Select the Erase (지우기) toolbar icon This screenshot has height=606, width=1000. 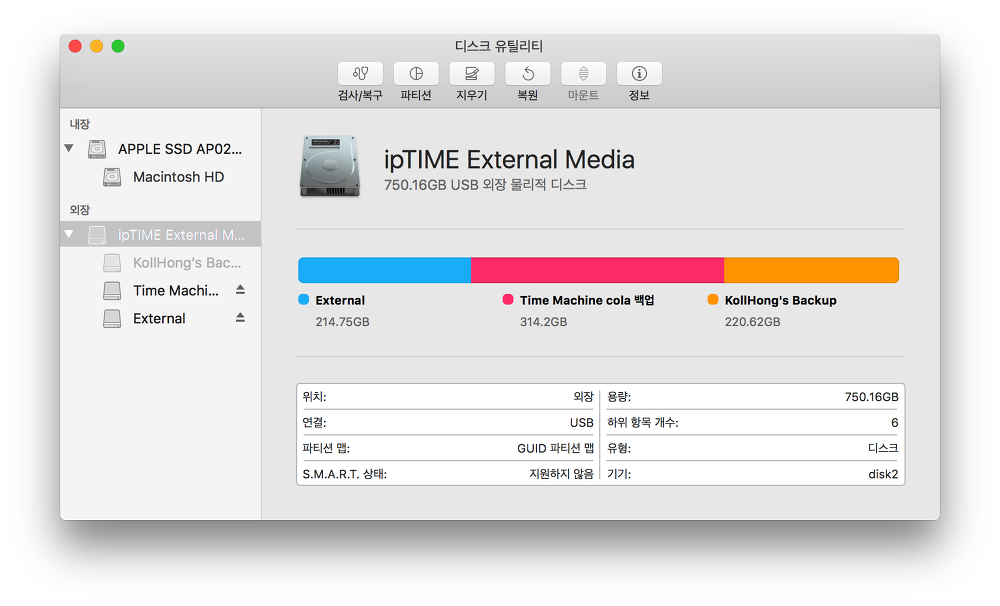[x=472, y=74]
